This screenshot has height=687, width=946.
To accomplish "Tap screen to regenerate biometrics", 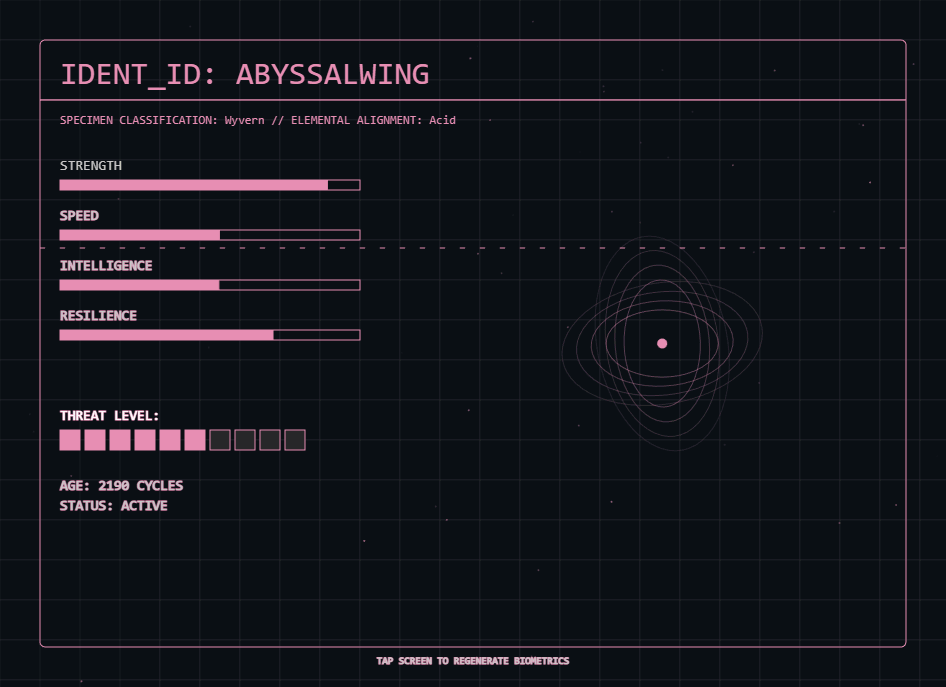I will [x=472, y=661].
